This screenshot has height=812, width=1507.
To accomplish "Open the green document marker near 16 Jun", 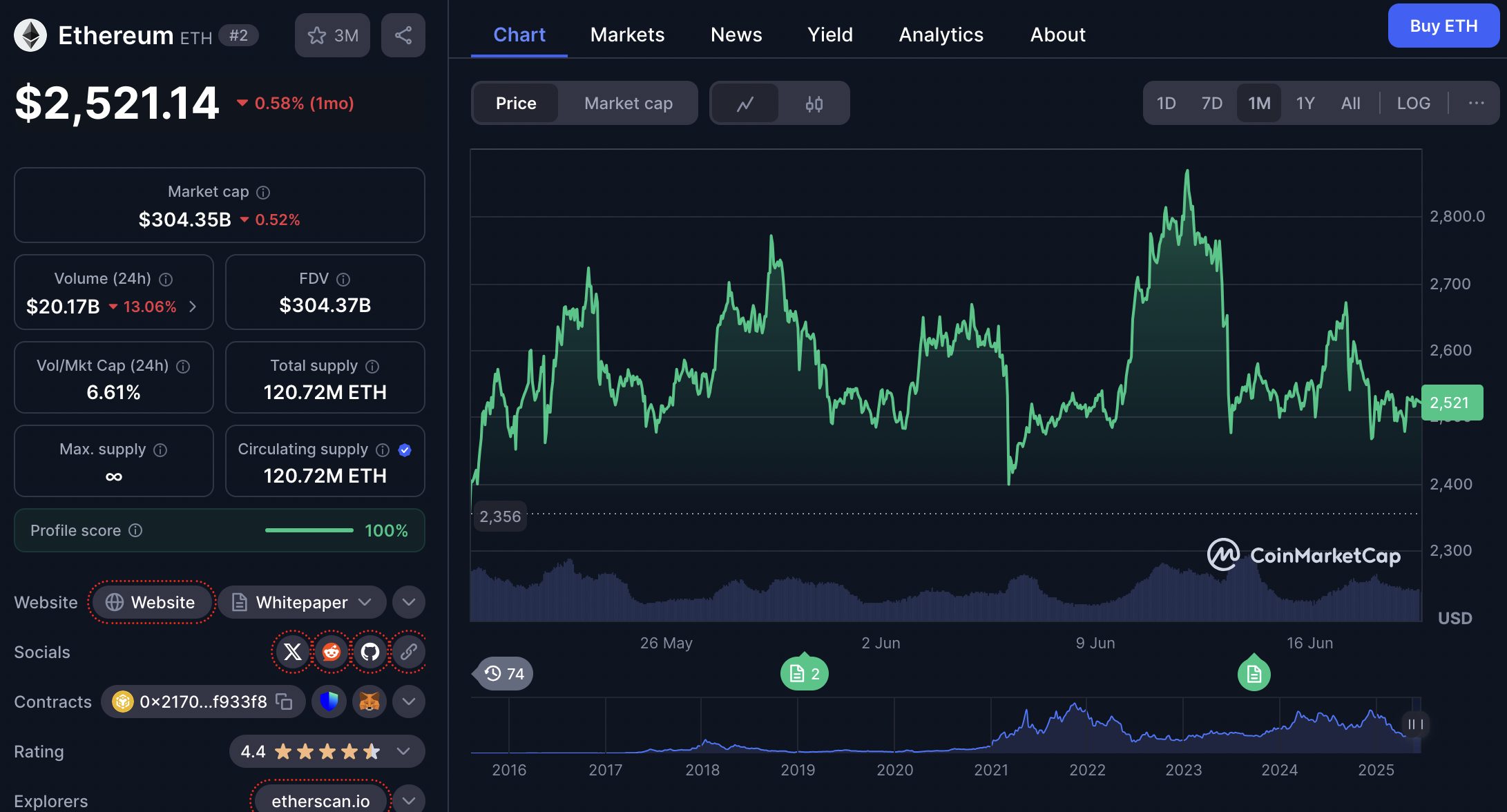I will pyautogui.click(x=1254, y=674).
